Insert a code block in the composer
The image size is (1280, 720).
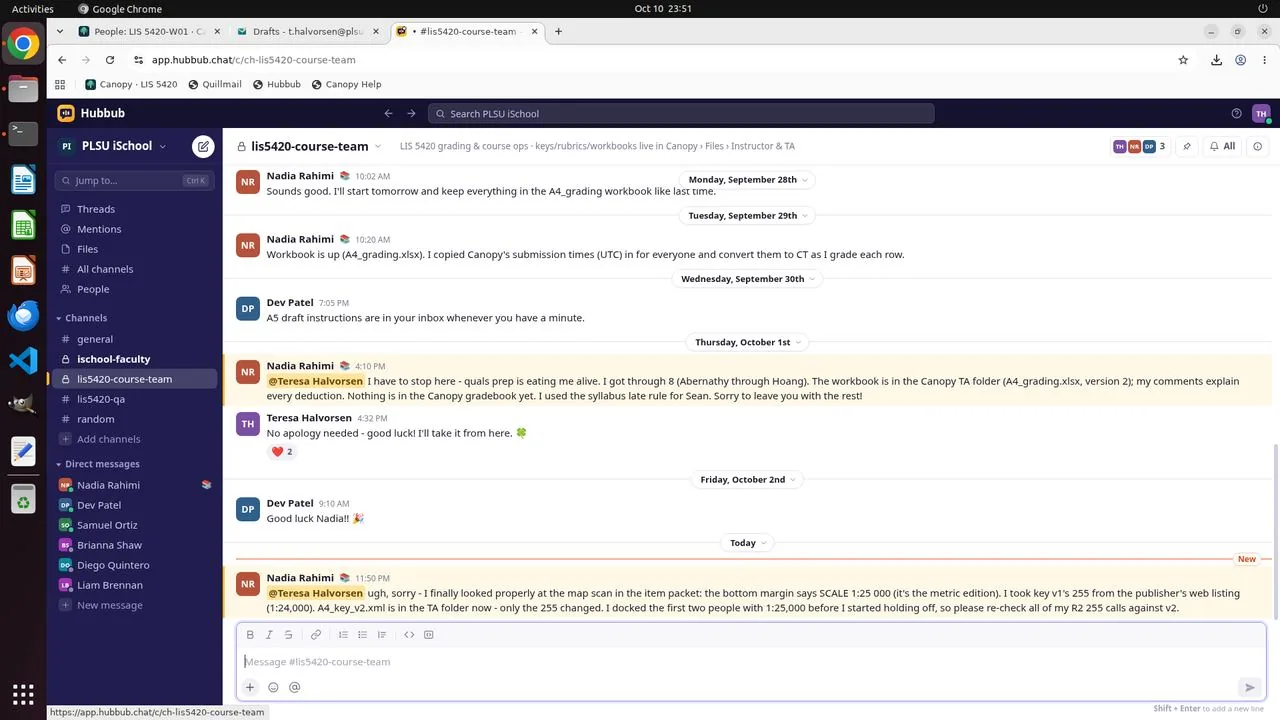point(429,635)
